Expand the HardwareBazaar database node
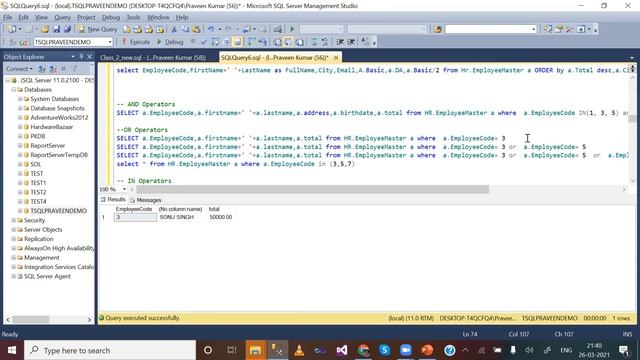Screen dimensions: 640x360 point(20,127)
